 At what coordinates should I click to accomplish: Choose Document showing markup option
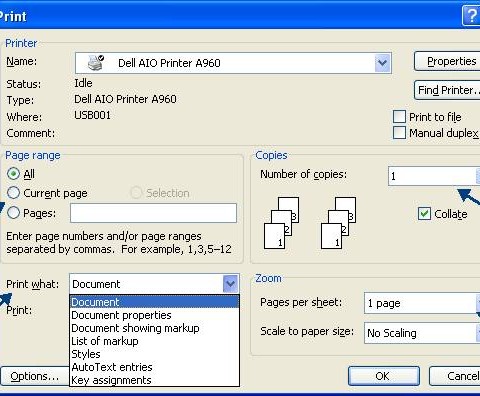pyautogui.click(x=154, y=328)
